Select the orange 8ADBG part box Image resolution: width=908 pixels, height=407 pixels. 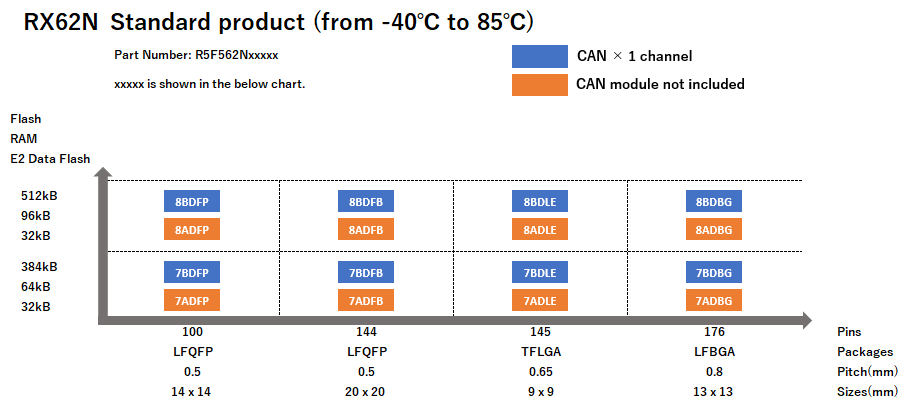tap(714, 230)
